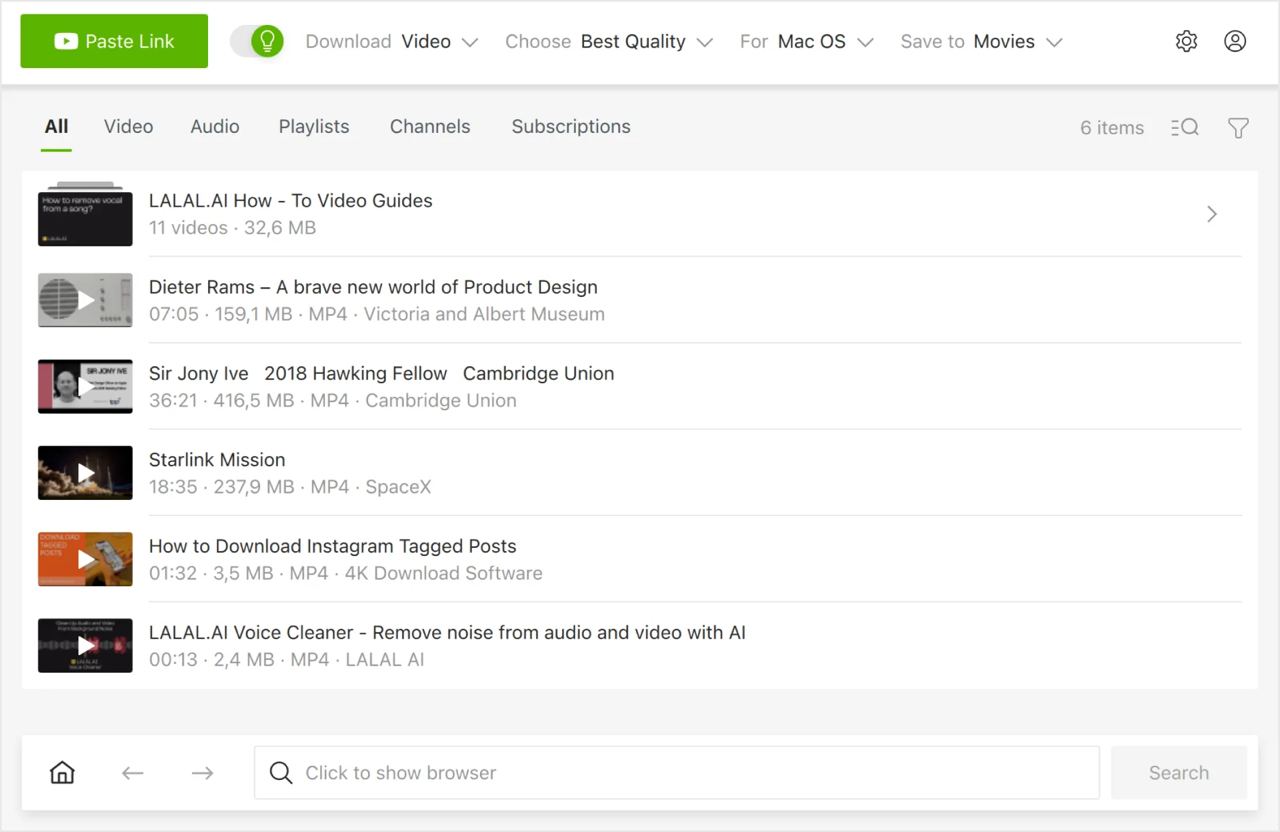Image resolution: width=1280 pixels, height=832 pixels.
Task: Search within the downloads list
Action: point(1184,127)
